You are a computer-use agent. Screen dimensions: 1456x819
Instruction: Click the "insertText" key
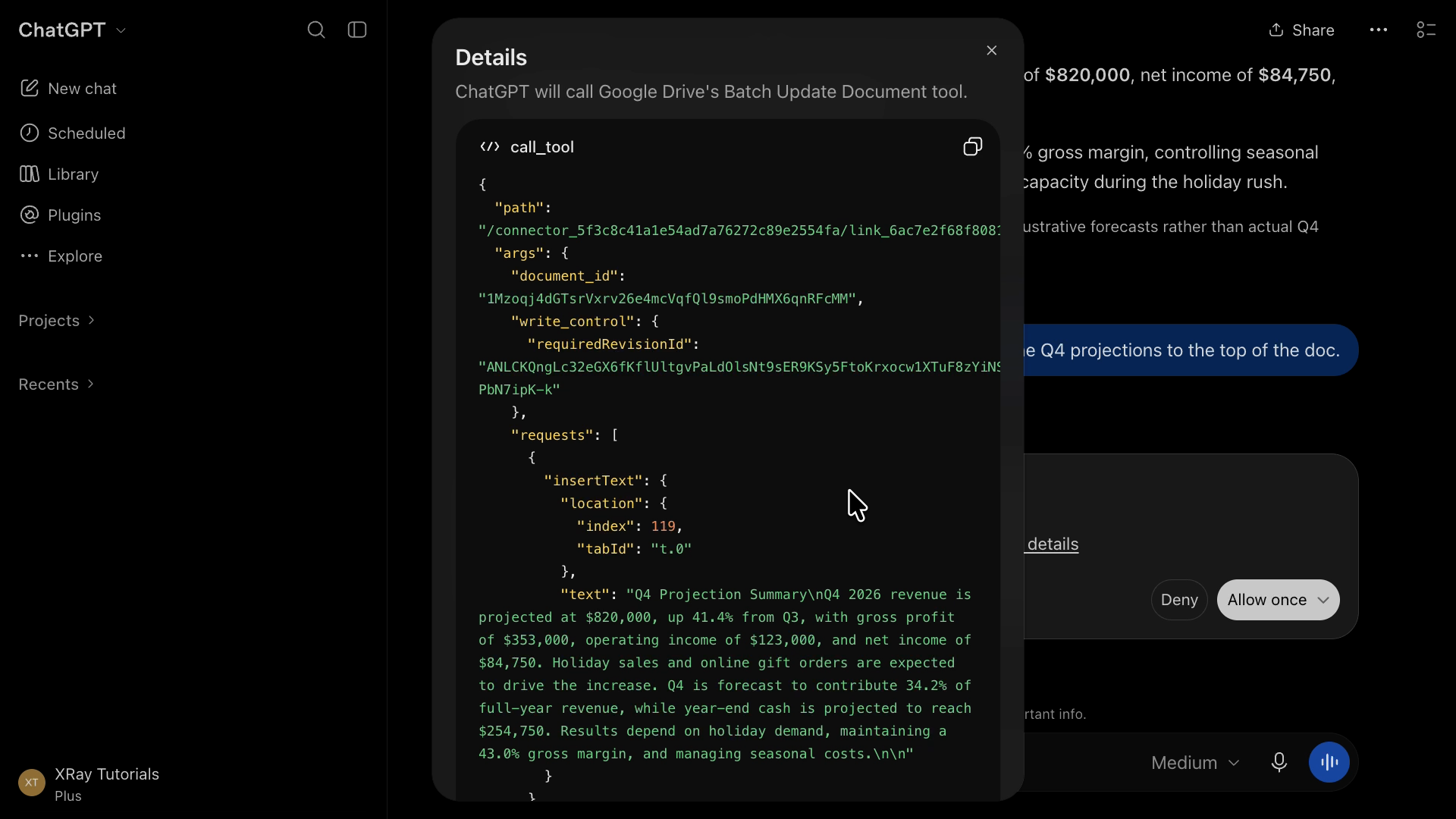[x=593, y=481]
